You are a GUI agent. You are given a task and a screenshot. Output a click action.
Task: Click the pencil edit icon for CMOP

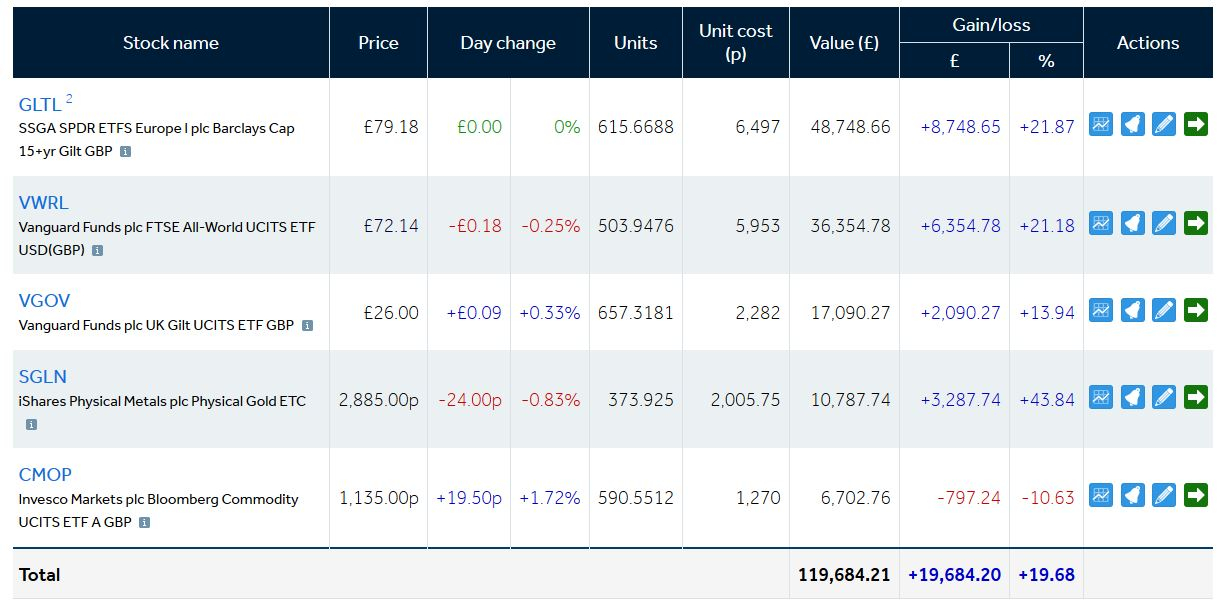(x=1164, y=495)
